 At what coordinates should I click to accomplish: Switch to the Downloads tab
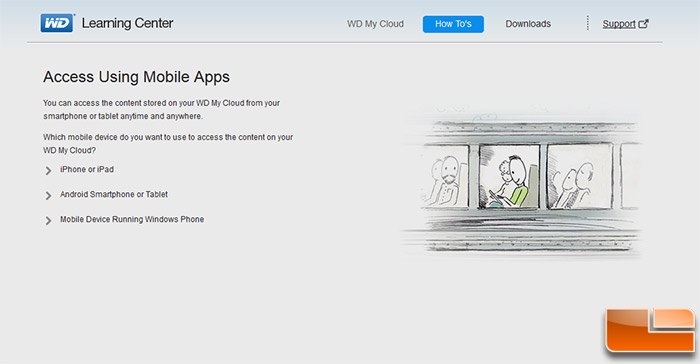coord(528,24)
